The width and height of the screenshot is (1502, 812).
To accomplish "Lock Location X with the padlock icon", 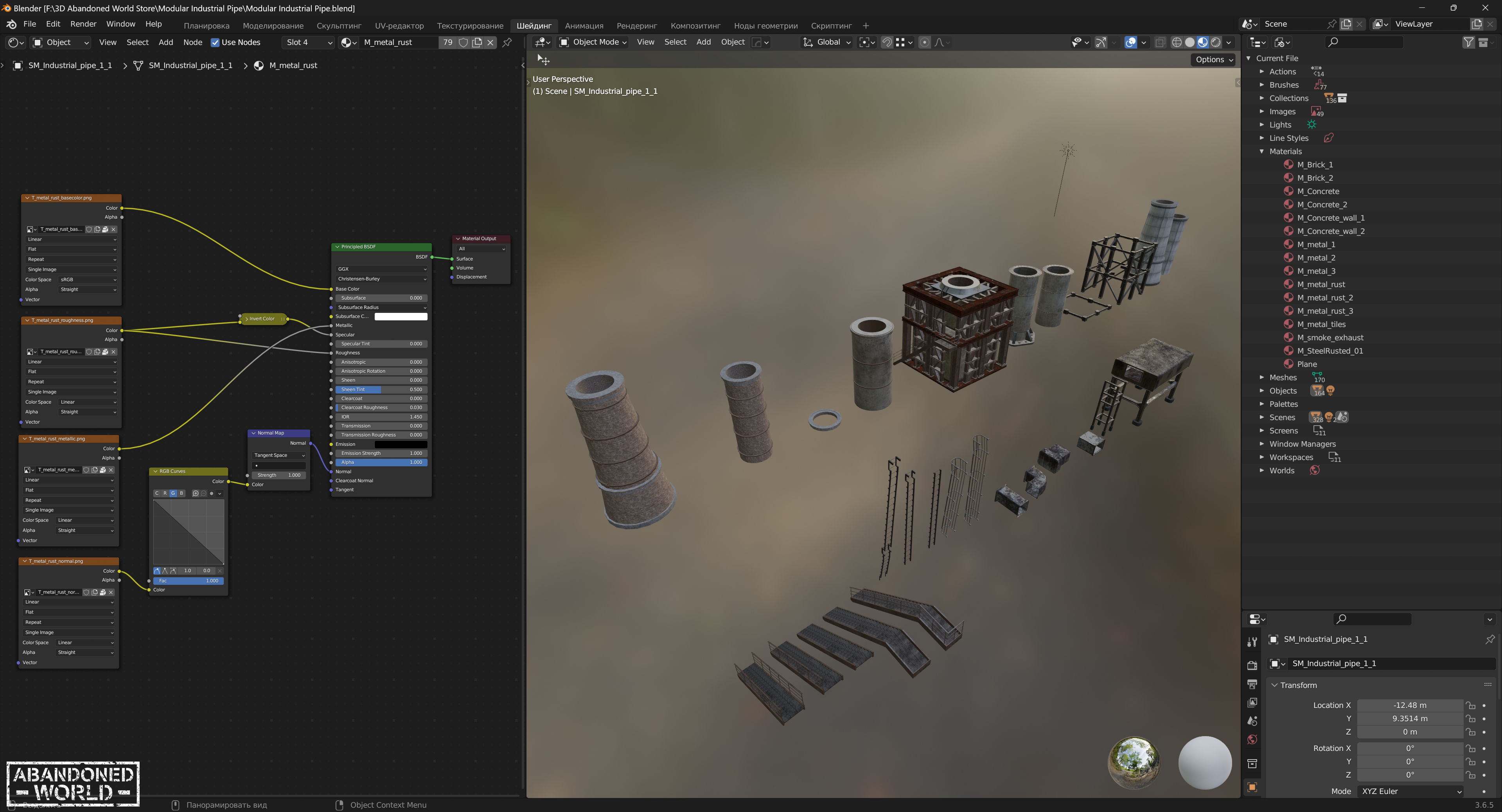I will coord(1471,705).
